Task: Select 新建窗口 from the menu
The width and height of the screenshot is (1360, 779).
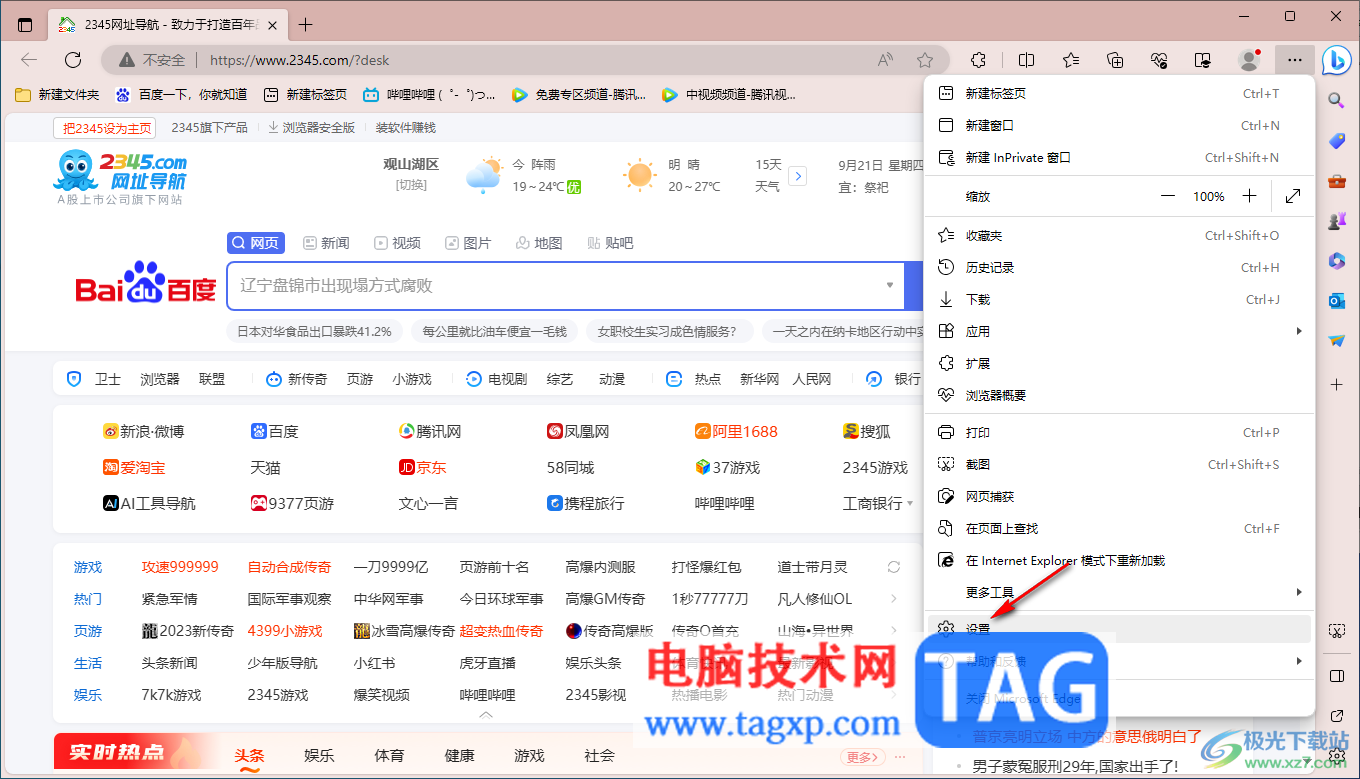Action: coord(1119,125)
